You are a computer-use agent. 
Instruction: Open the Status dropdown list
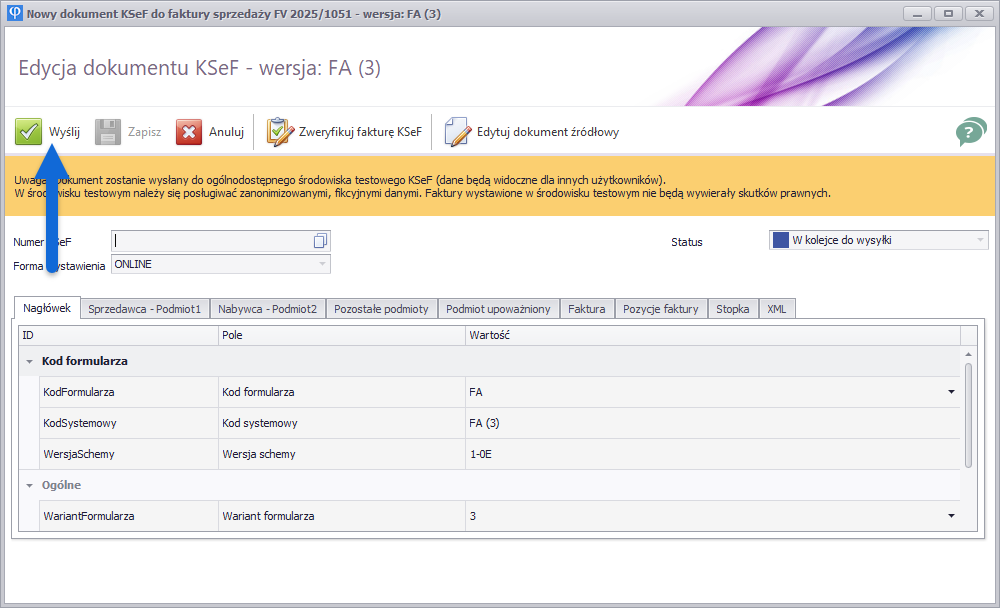[979, 240]
